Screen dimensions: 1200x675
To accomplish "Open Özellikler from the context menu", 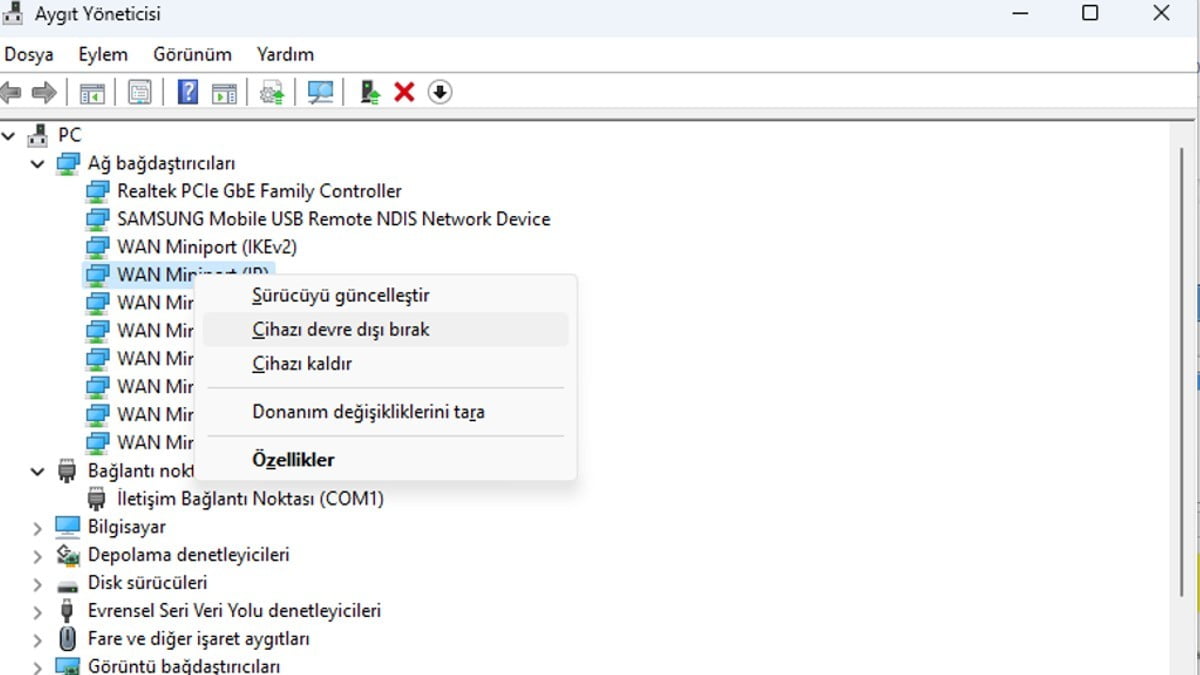I will 293,460.
